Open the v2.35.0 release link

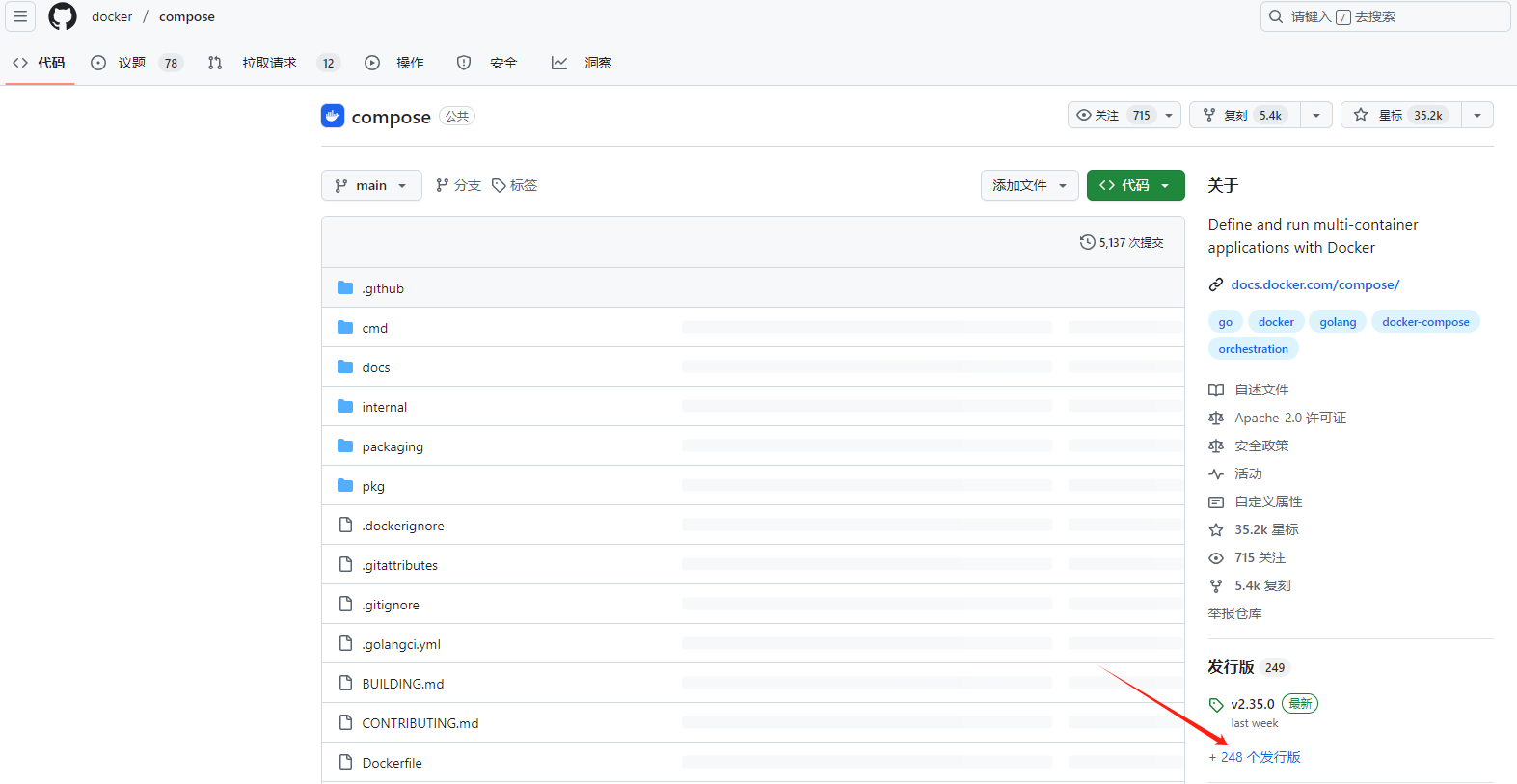point(1253,704)
